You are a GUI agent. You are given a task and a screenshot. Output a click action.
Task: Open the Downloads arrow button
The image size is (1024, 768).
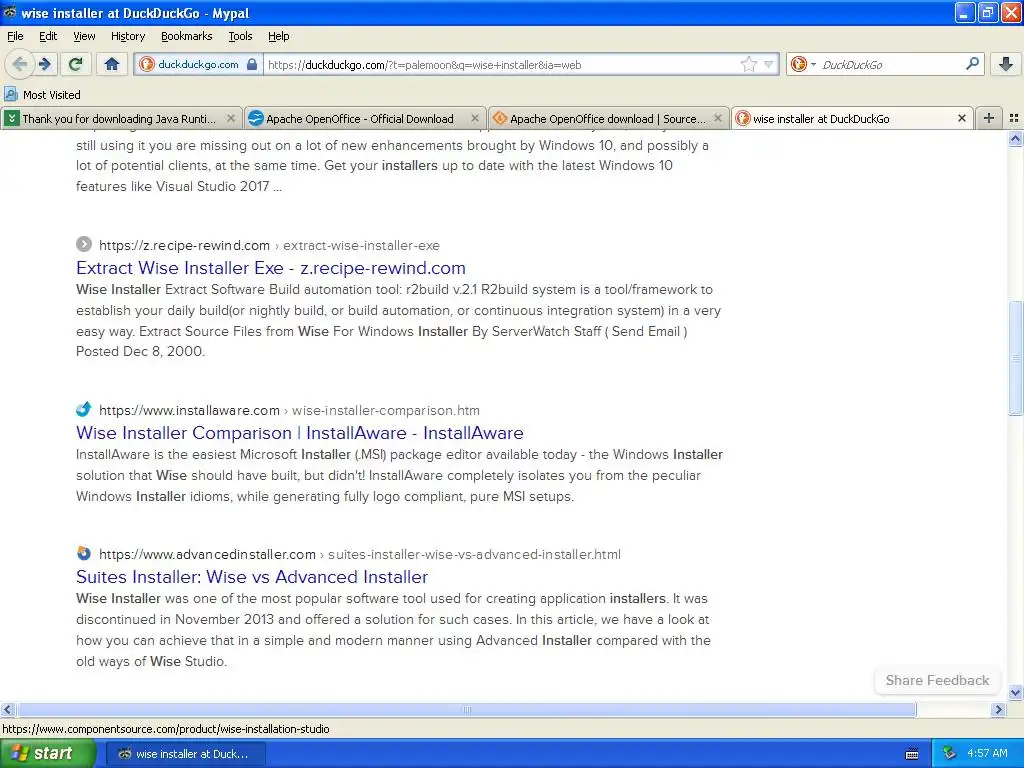point(1006,64)
